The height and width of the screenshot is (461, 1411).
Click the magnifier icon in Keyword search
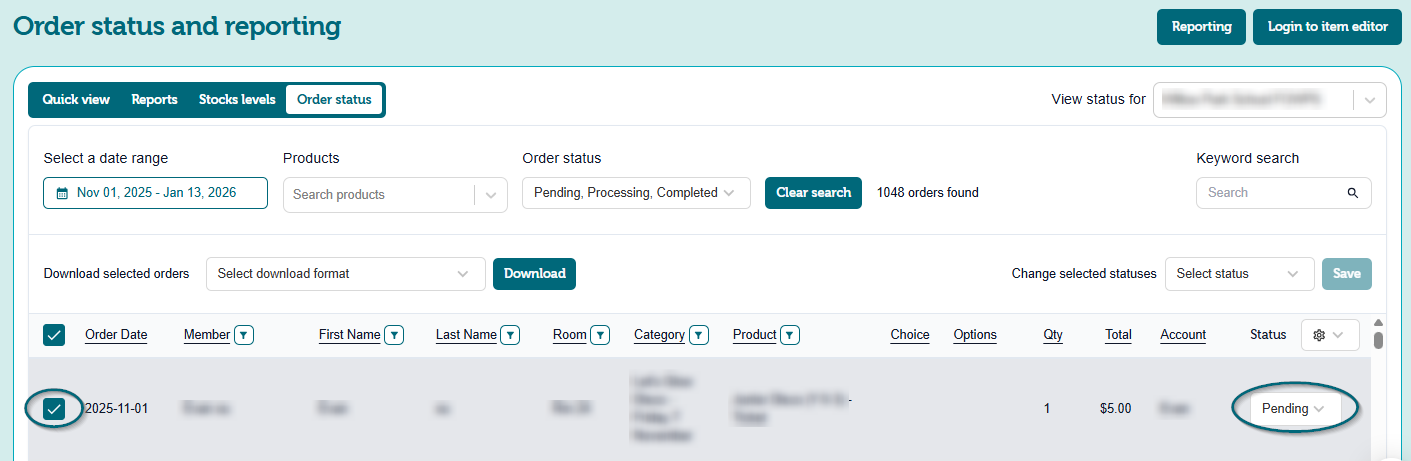(x=1352, y=193)
